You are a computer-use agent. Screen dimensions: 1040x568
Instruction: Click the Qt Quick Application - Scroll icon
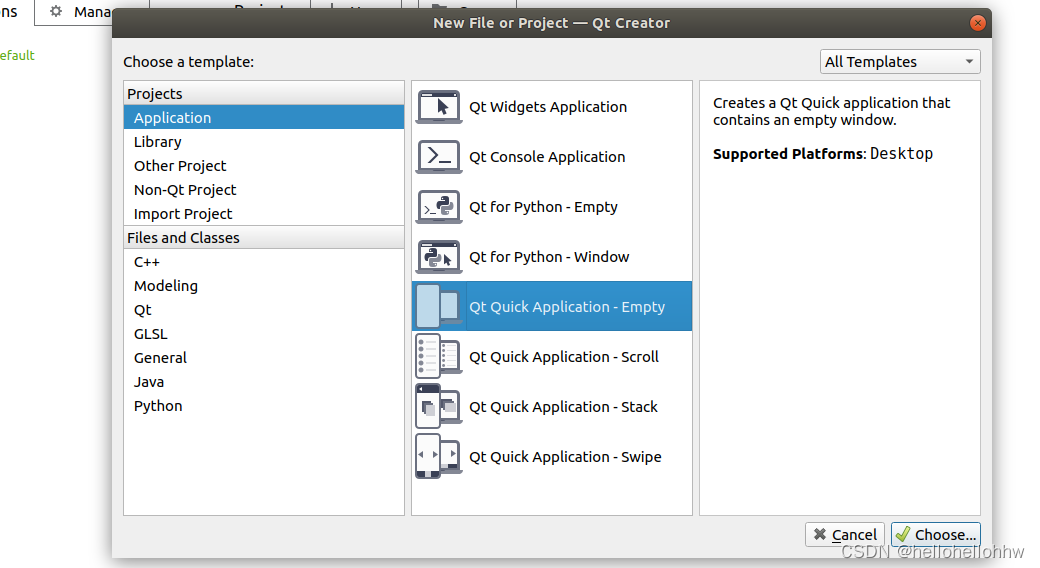click(x=438, y=356)
